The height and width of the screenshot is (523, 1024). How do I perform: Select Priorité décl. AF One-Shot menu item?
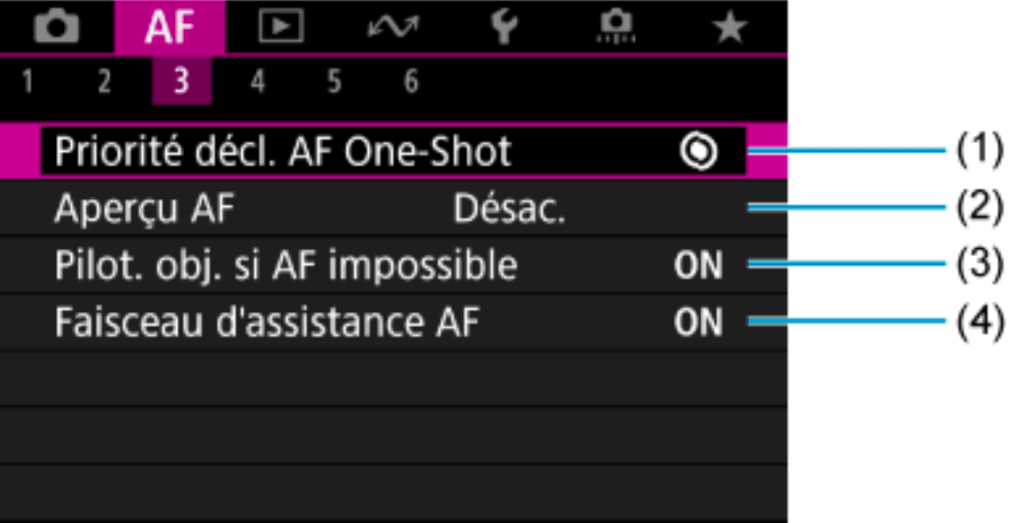pyautogui.click(x=283, y=151)
